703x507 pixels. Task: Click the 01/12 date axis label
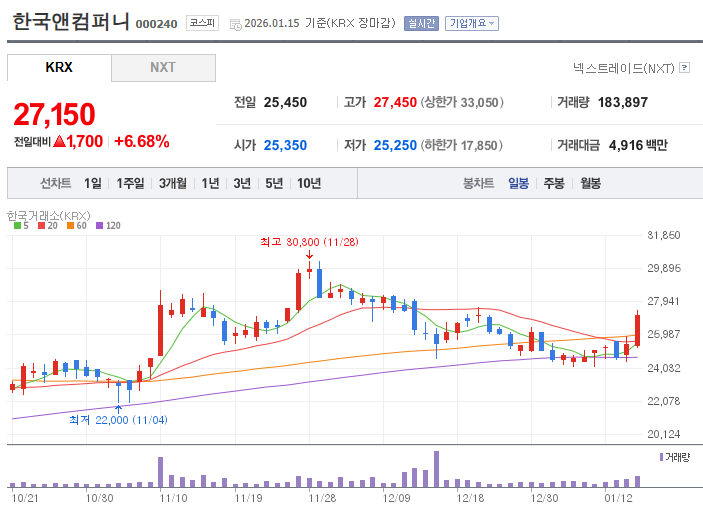click(x=618, y=498)
